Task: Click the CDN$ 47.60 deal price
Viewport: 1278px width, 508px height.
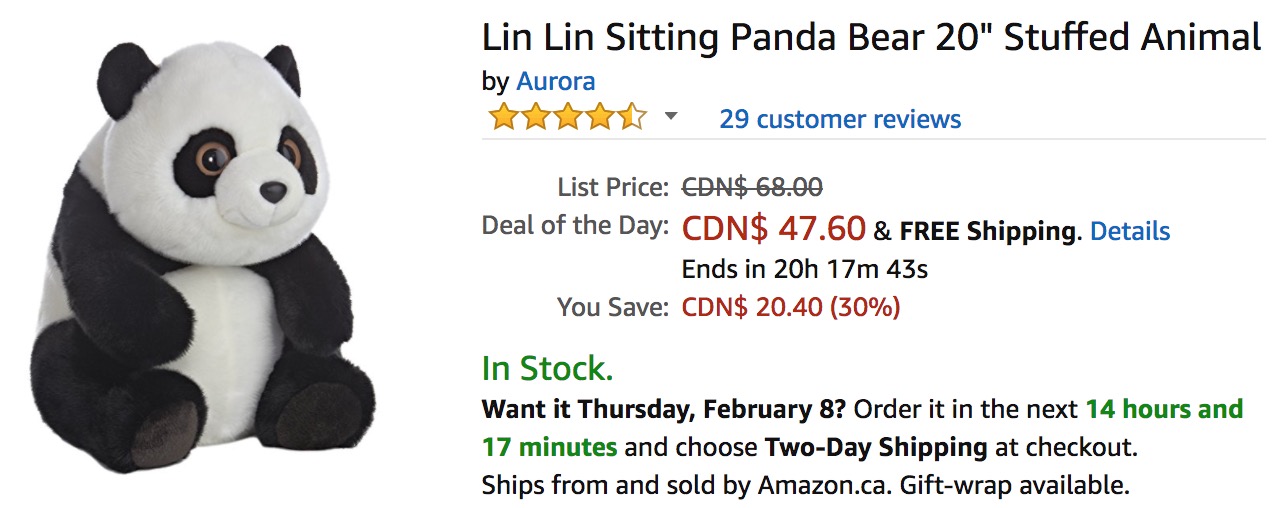Action: [773, 229]
